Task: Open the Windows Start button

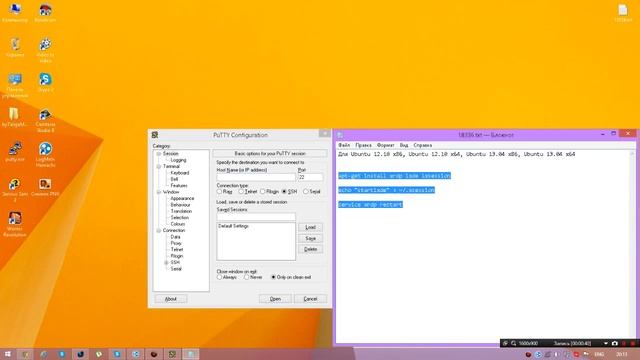Action: click(7, 354)
